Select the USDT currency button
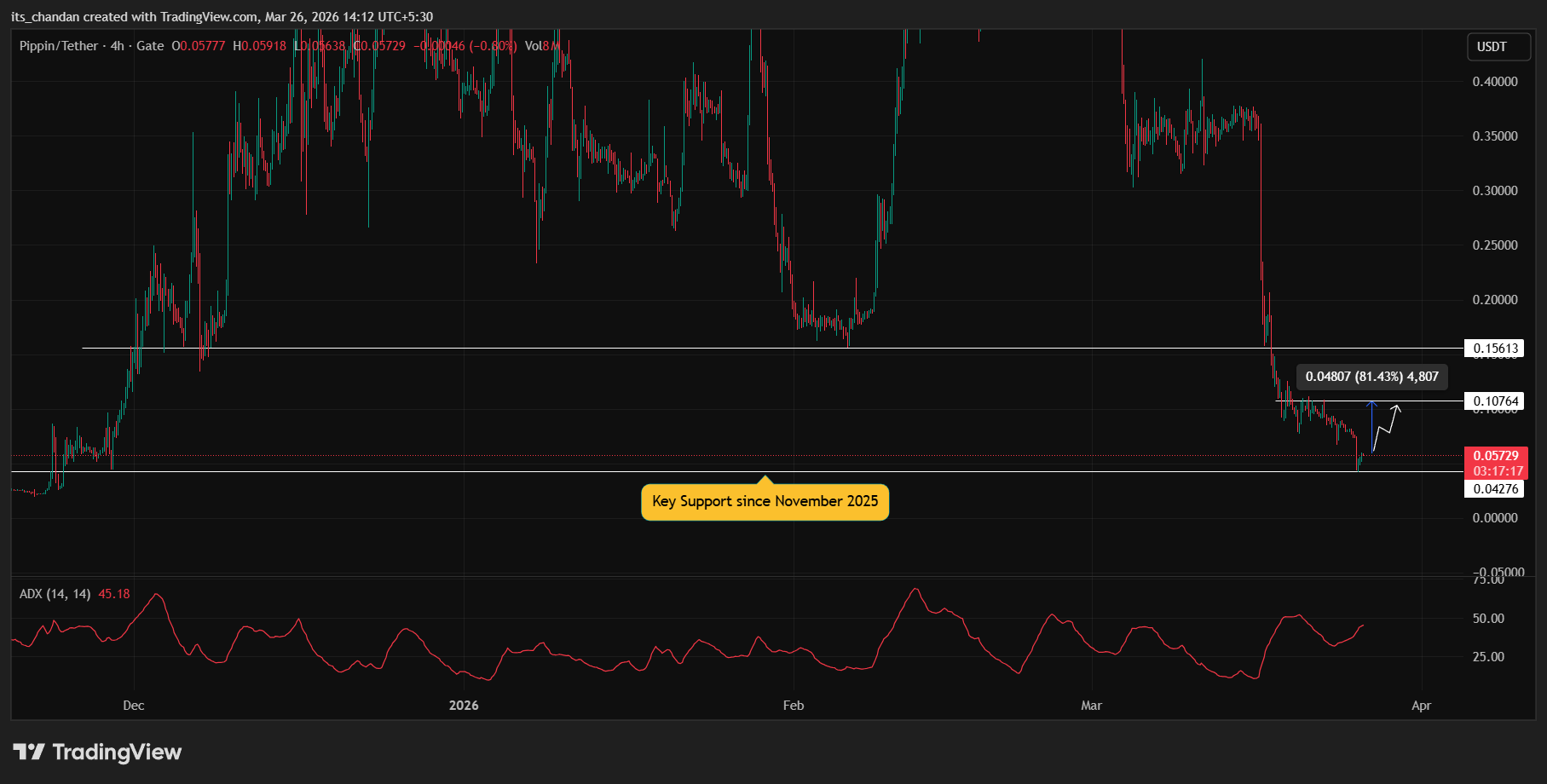The width and height of the screenshot is (1547, 784). coord(1498,48)
